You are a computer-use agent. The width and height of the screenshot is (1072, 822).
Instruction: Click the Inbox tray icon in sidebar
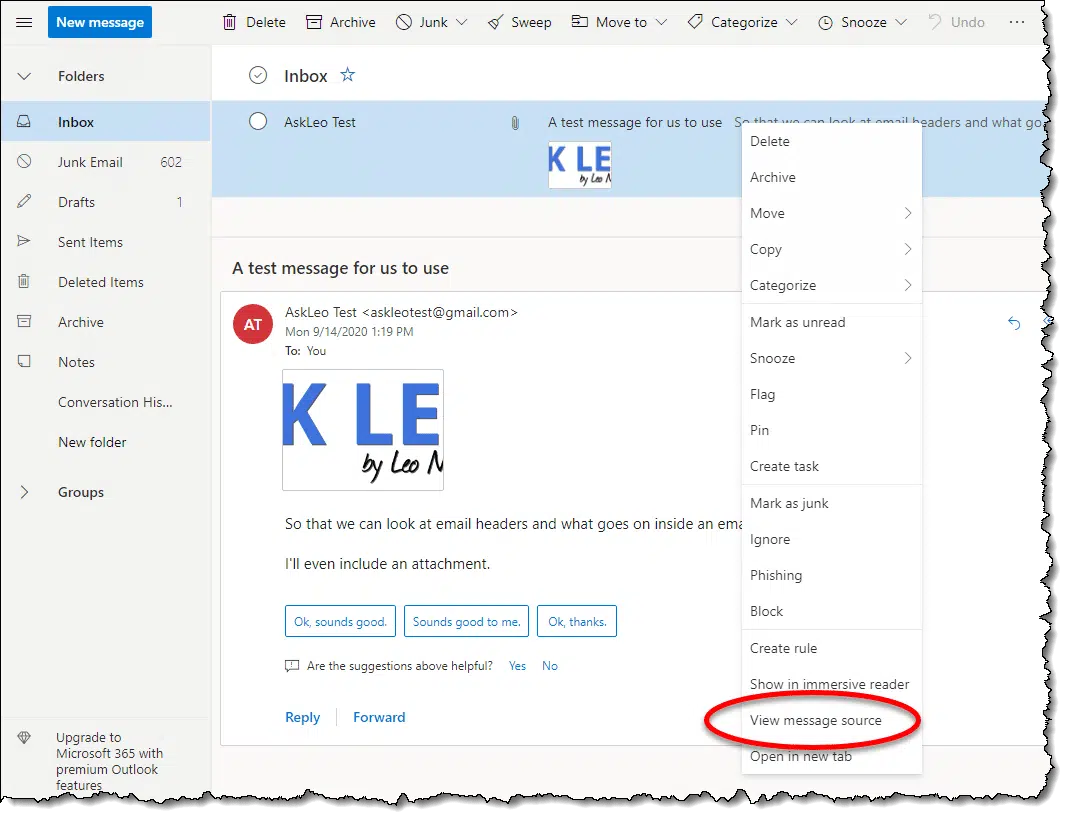point(24,122)
